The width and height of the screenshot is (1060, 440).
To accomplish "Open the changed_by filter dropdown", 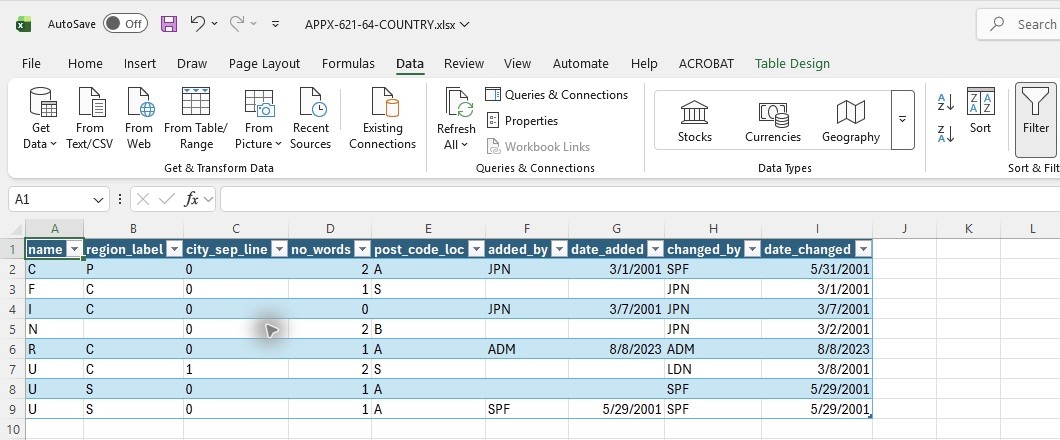I will 752,249.
